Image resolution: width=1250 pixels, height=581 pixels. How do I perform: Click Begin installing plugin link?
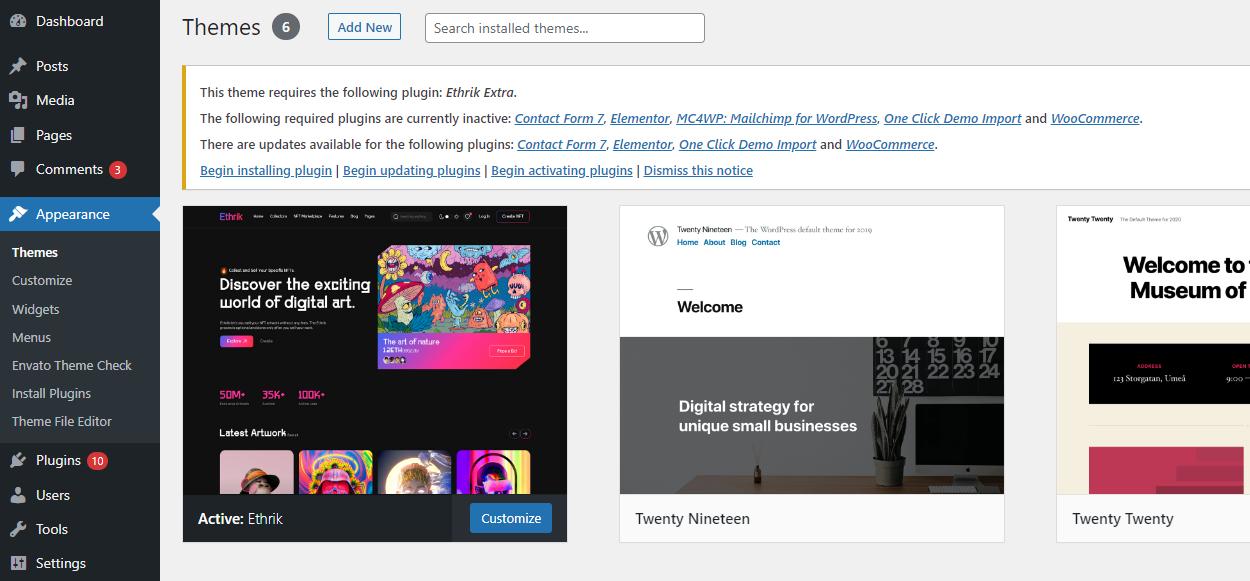266,170
